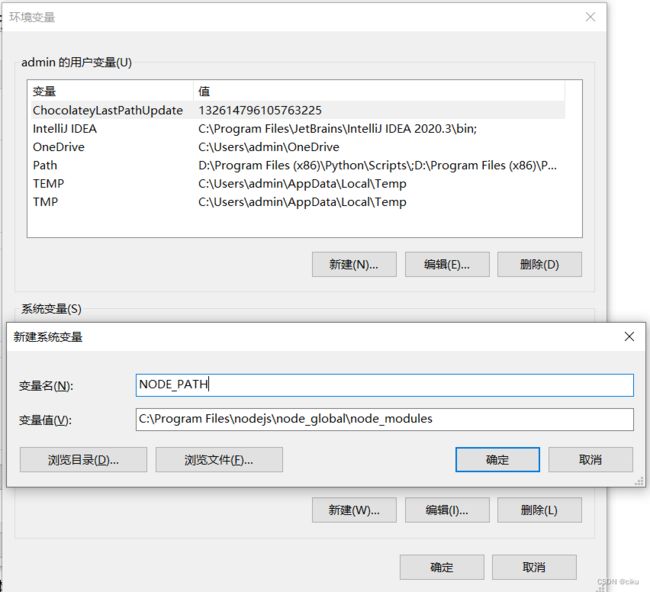Select the OneDrive variable row

[298, 147]
